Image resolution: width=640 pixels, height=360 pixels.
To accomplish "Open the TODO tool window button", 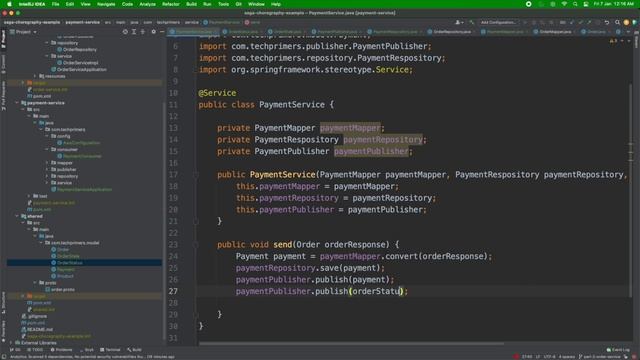I will coord(35,350).
